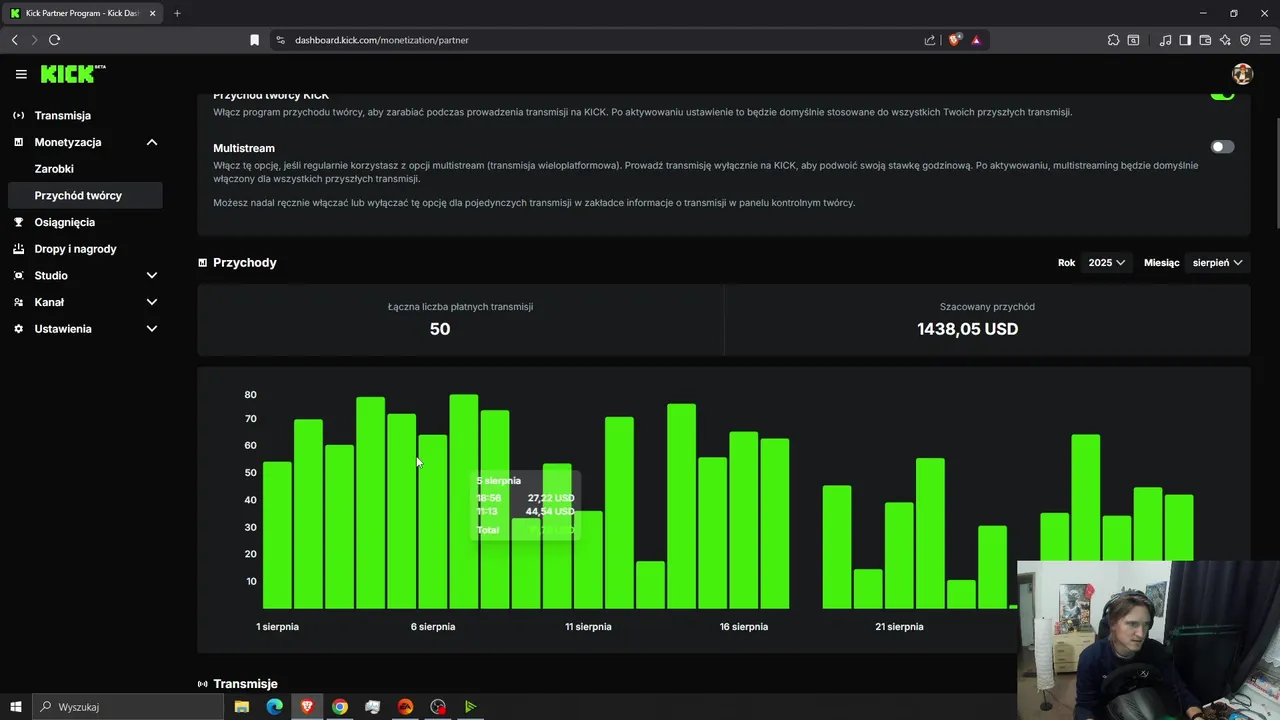Expand the Kanał section
The height and width of the screenshot is (720, 1280).
152,302
